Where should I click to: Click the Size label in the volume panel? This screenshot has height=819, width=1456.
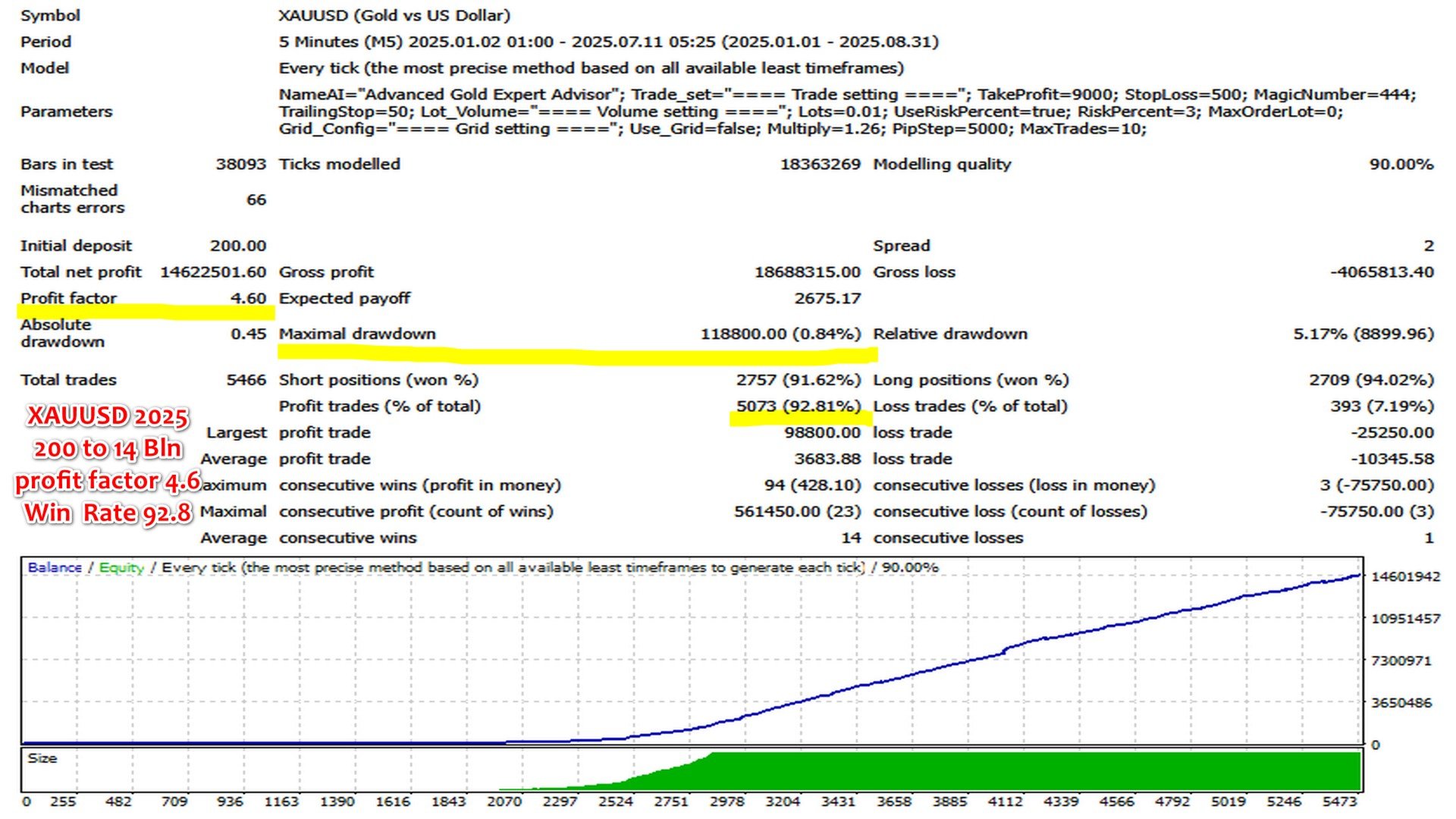point(42,758)
